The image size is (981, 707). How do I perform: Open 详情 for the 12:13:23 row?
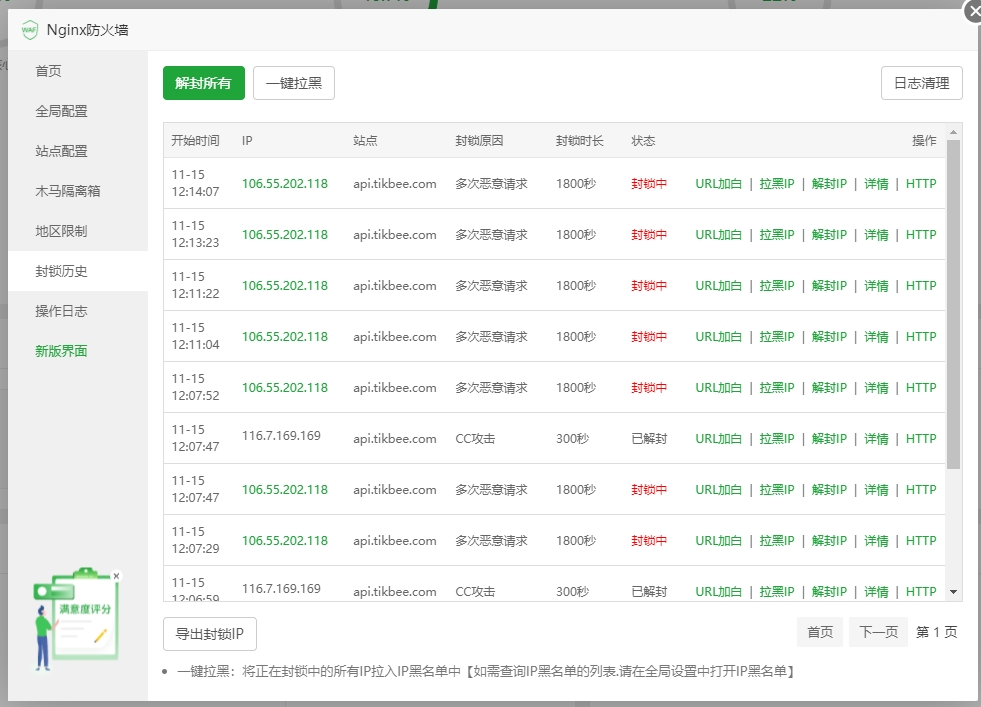tap(876, 235)
